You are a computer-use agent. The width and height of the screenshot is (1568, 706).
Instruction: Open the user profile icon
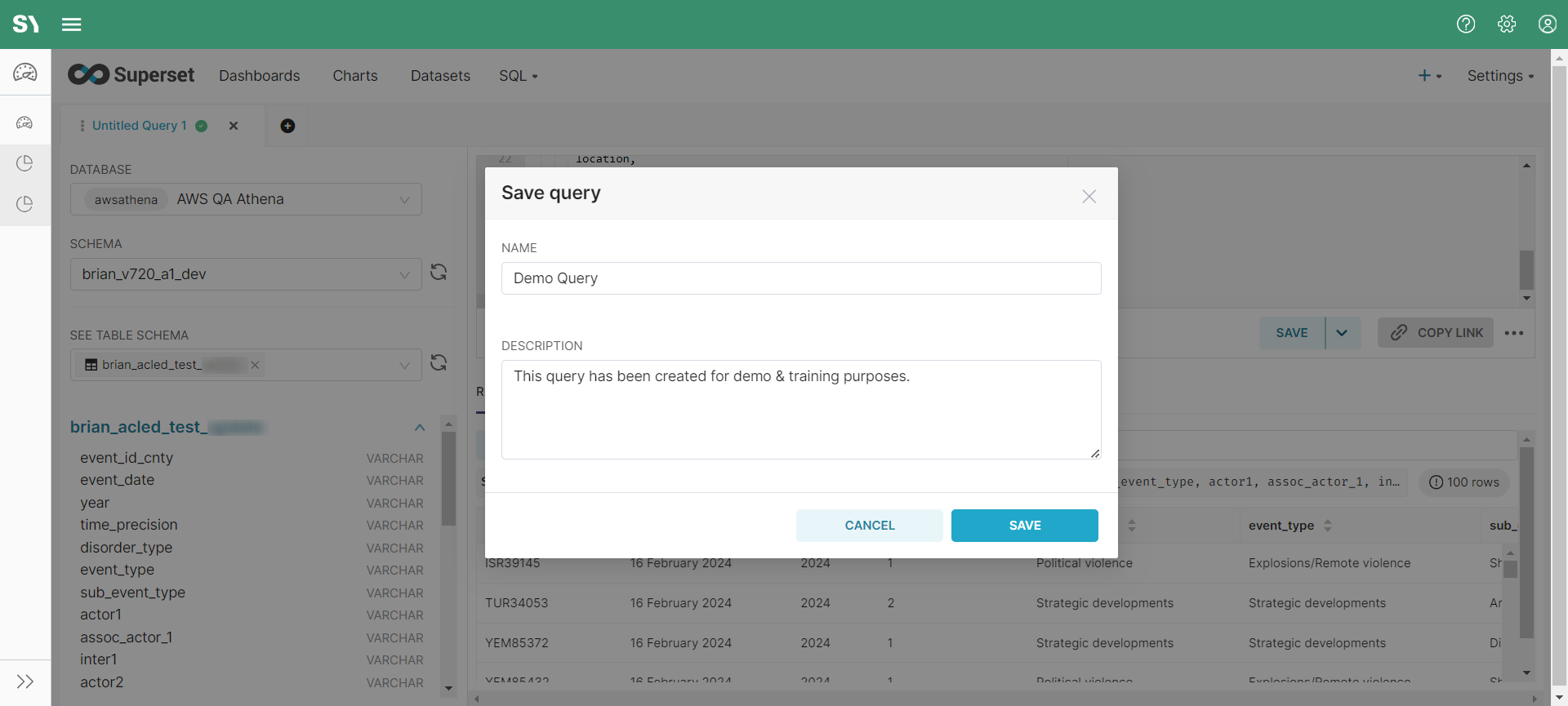[x=1547, y=24]
